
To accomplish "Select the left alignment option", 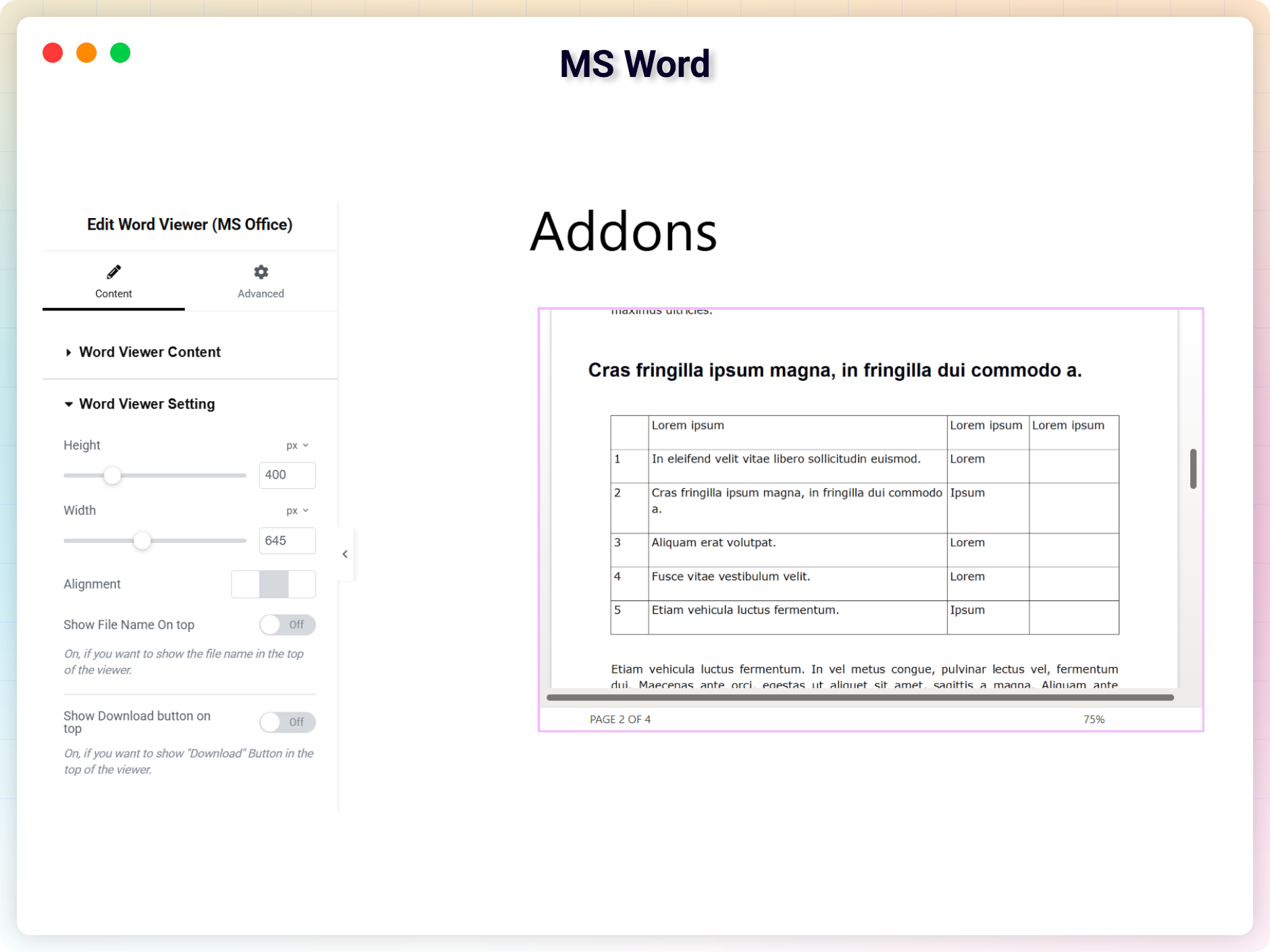I will [245, 584].
